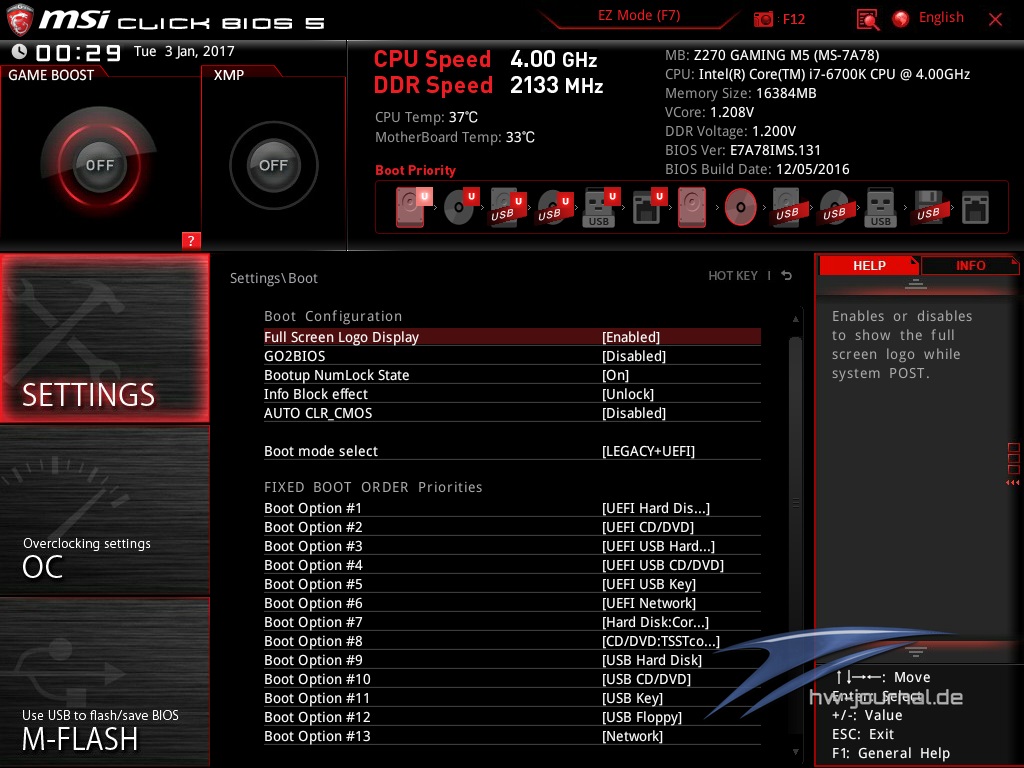Open the BIOS search magnifier icon
This screenshot has width=1024, height=768.
868,20
